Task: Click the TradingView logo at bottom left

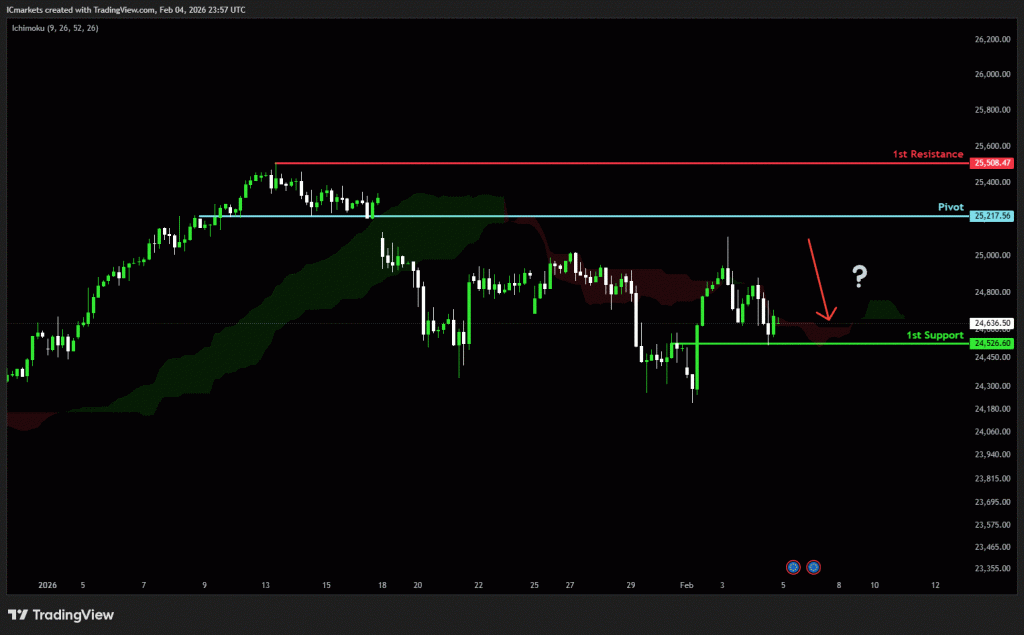Action: coord(61,614)
